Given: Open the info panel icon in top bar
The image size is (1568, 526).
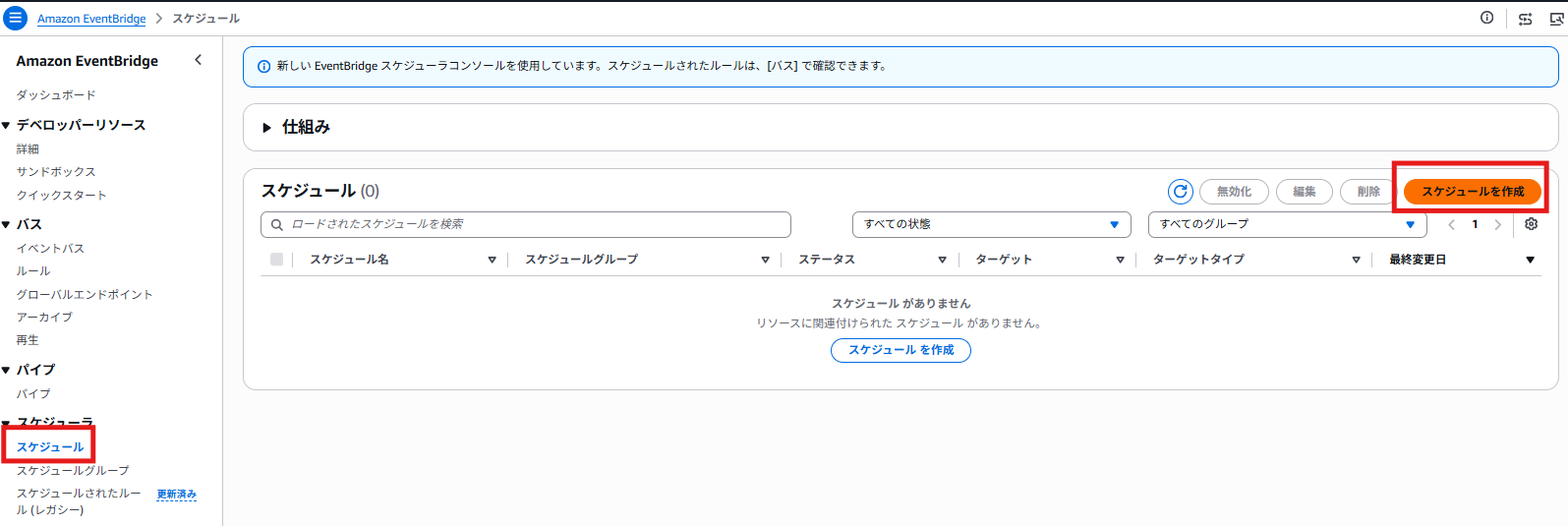Looking at the screenshot, I should (x=1486, y=18).
